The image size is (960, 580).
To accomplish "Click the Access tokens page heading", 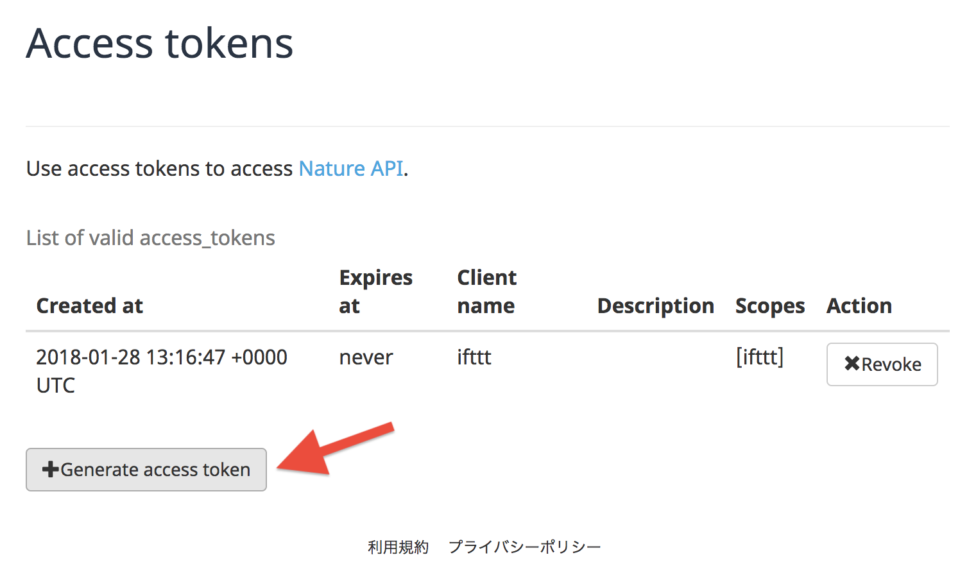I will pos(160,43).
